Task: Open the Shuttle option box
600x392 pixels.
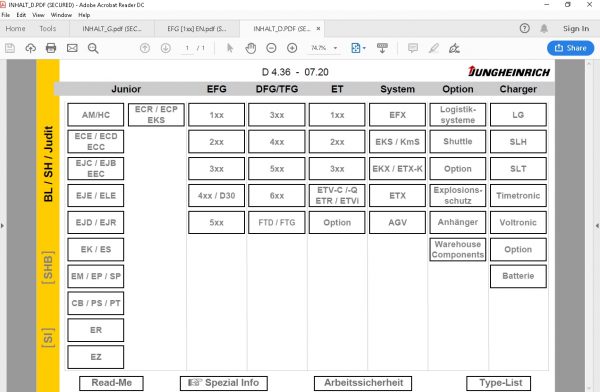Action: [x=458, y=141]
